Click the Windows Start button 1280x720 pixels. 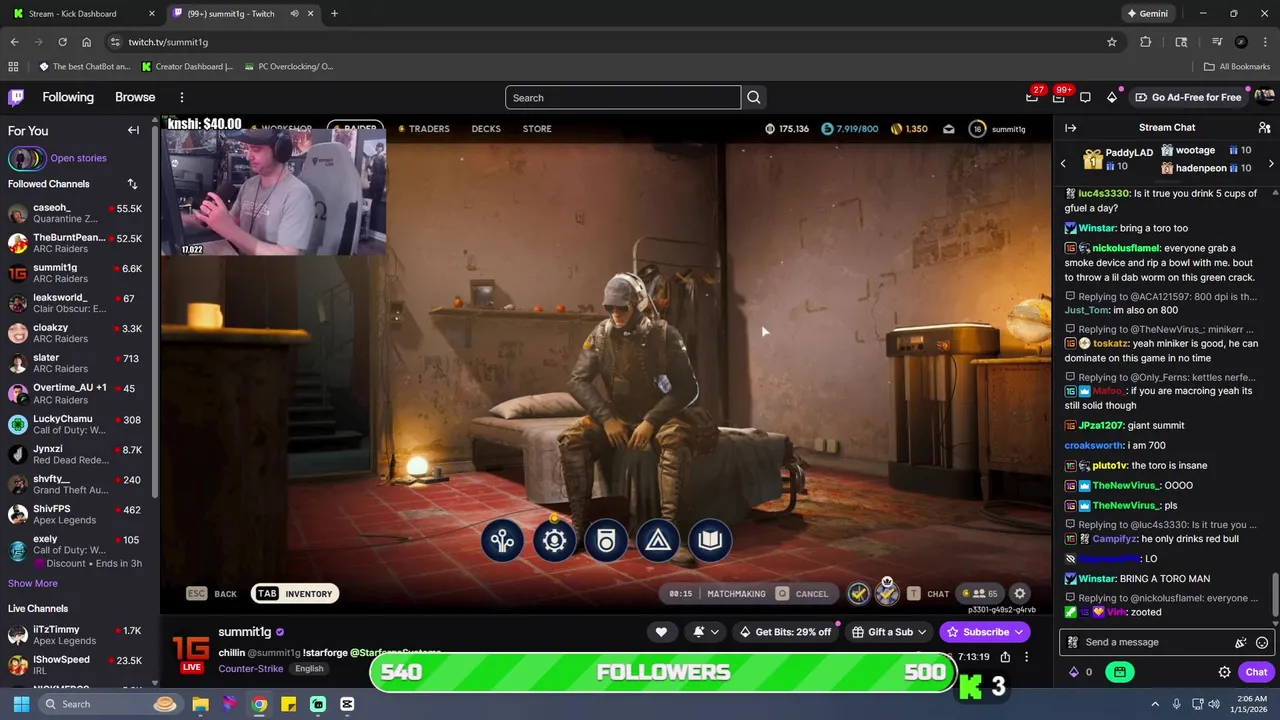click(x=21, y=704)
